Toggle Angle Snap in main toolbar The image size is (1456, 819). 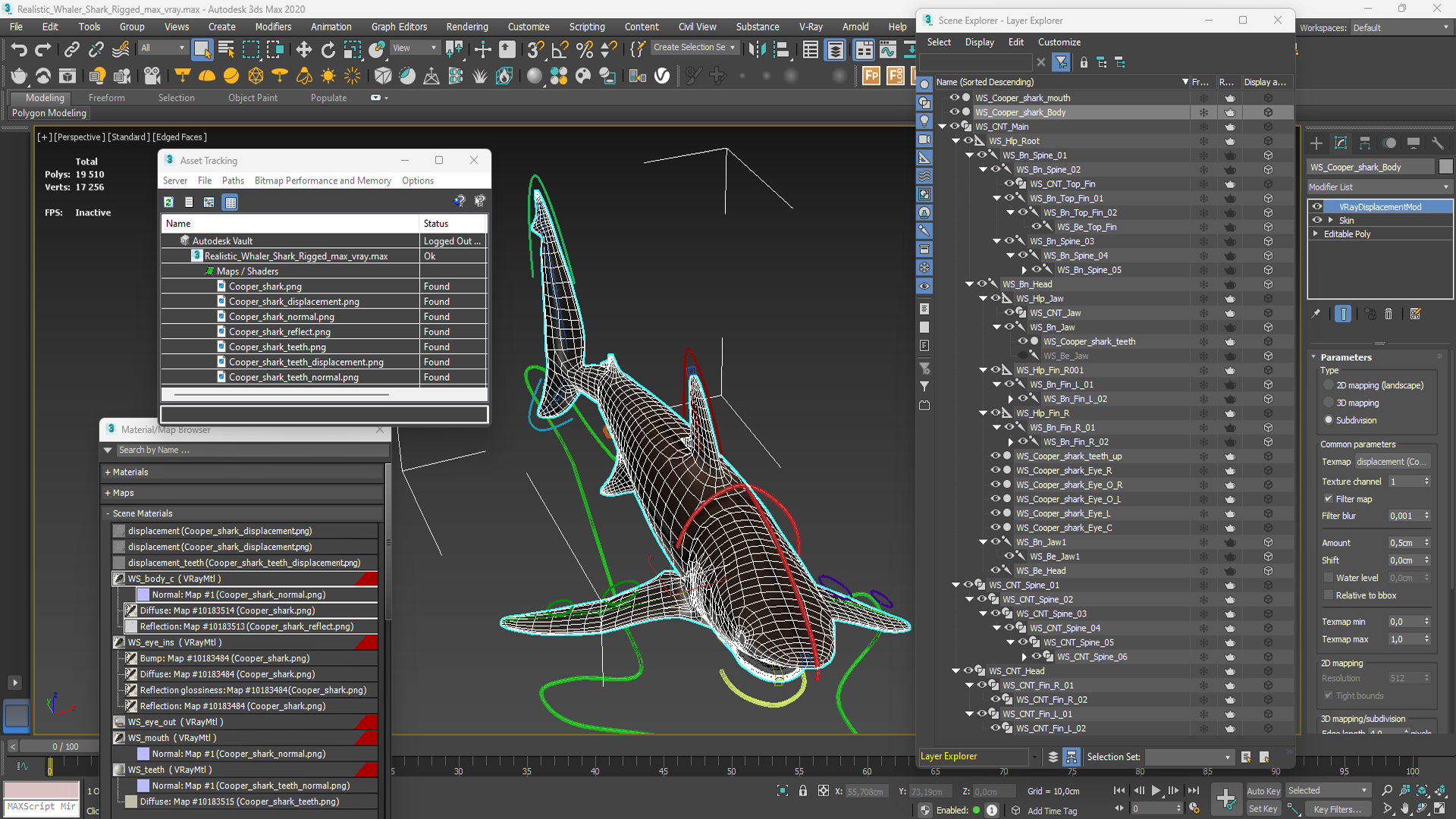[560, 50]
